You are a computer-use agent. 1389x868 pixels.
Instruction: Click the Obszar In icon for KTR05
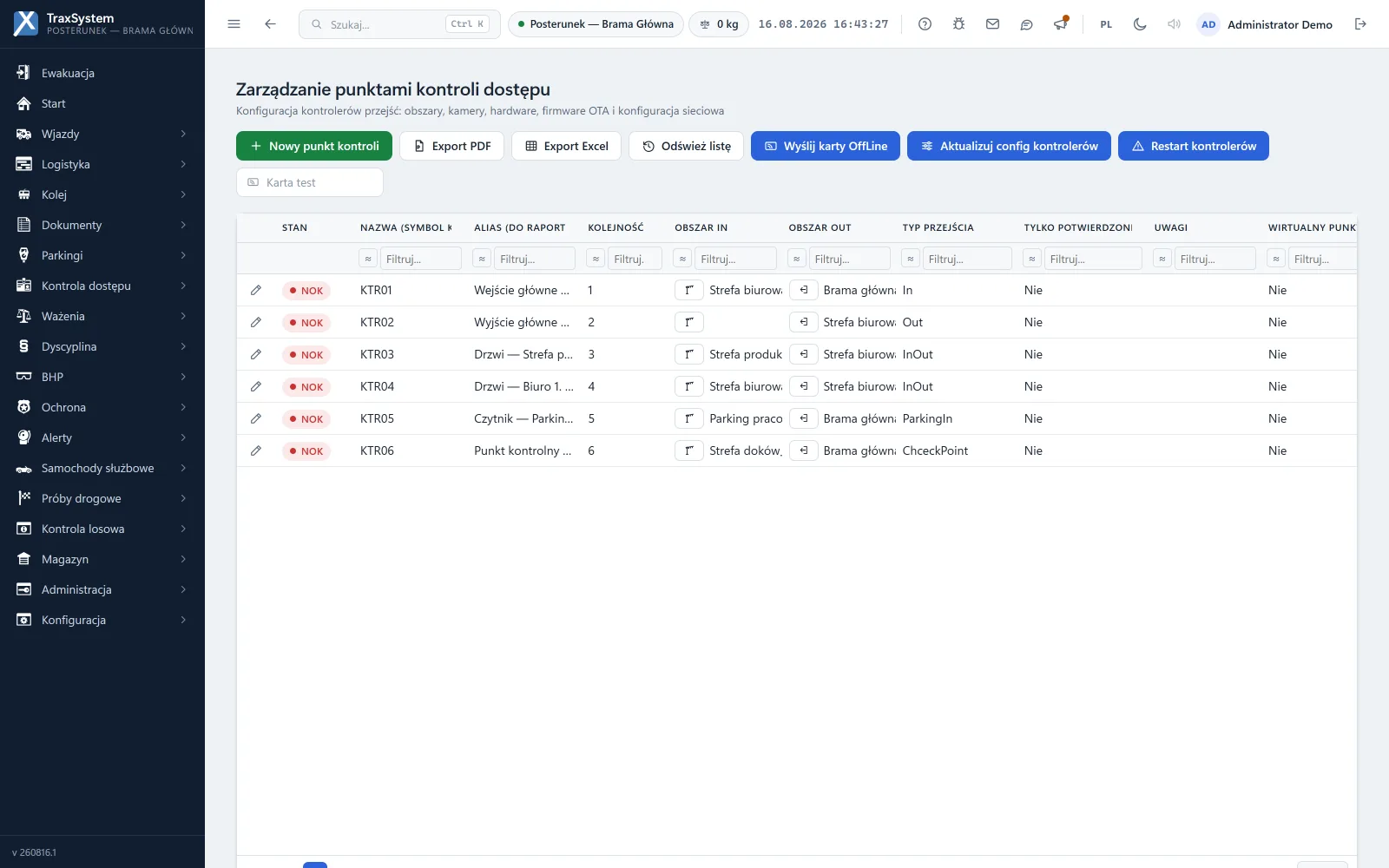[688, 418]
